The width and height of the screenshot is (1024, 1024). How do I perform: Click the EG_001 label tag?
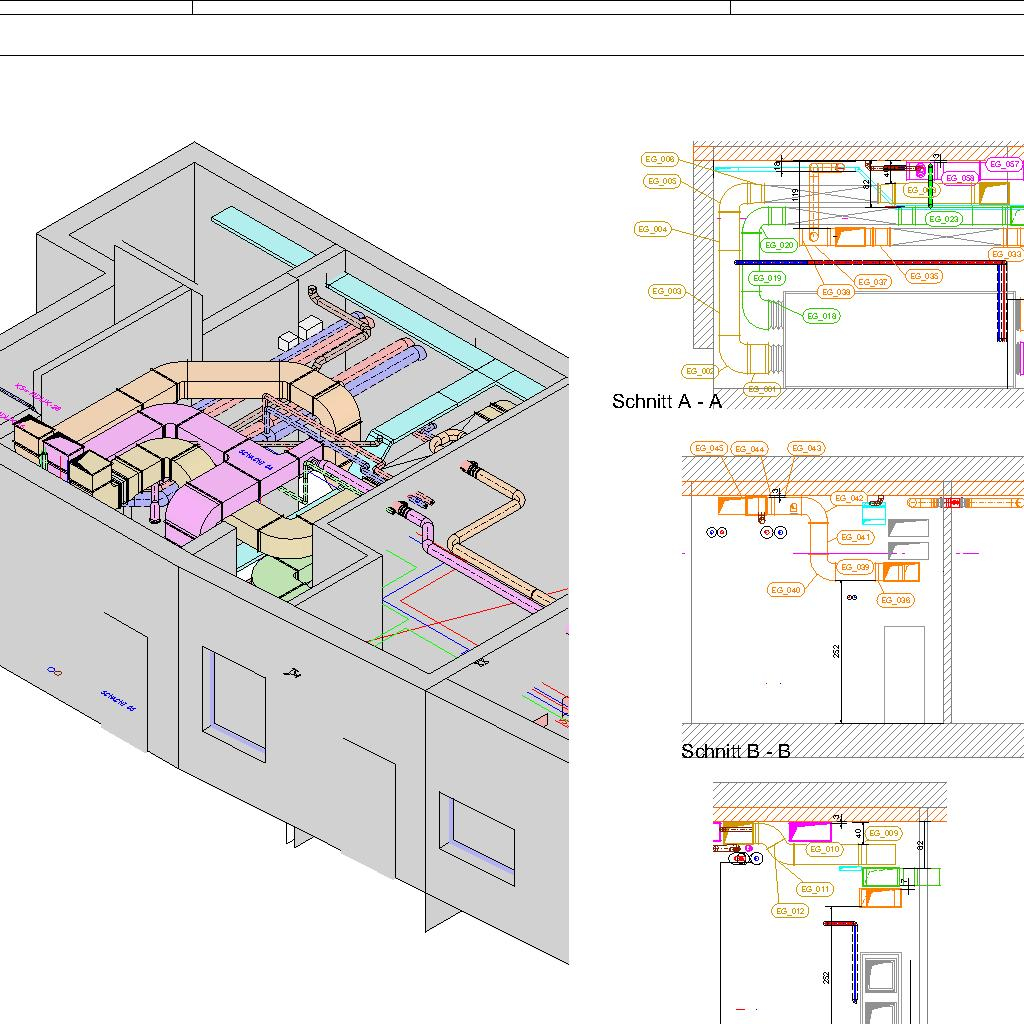[762, 388]
